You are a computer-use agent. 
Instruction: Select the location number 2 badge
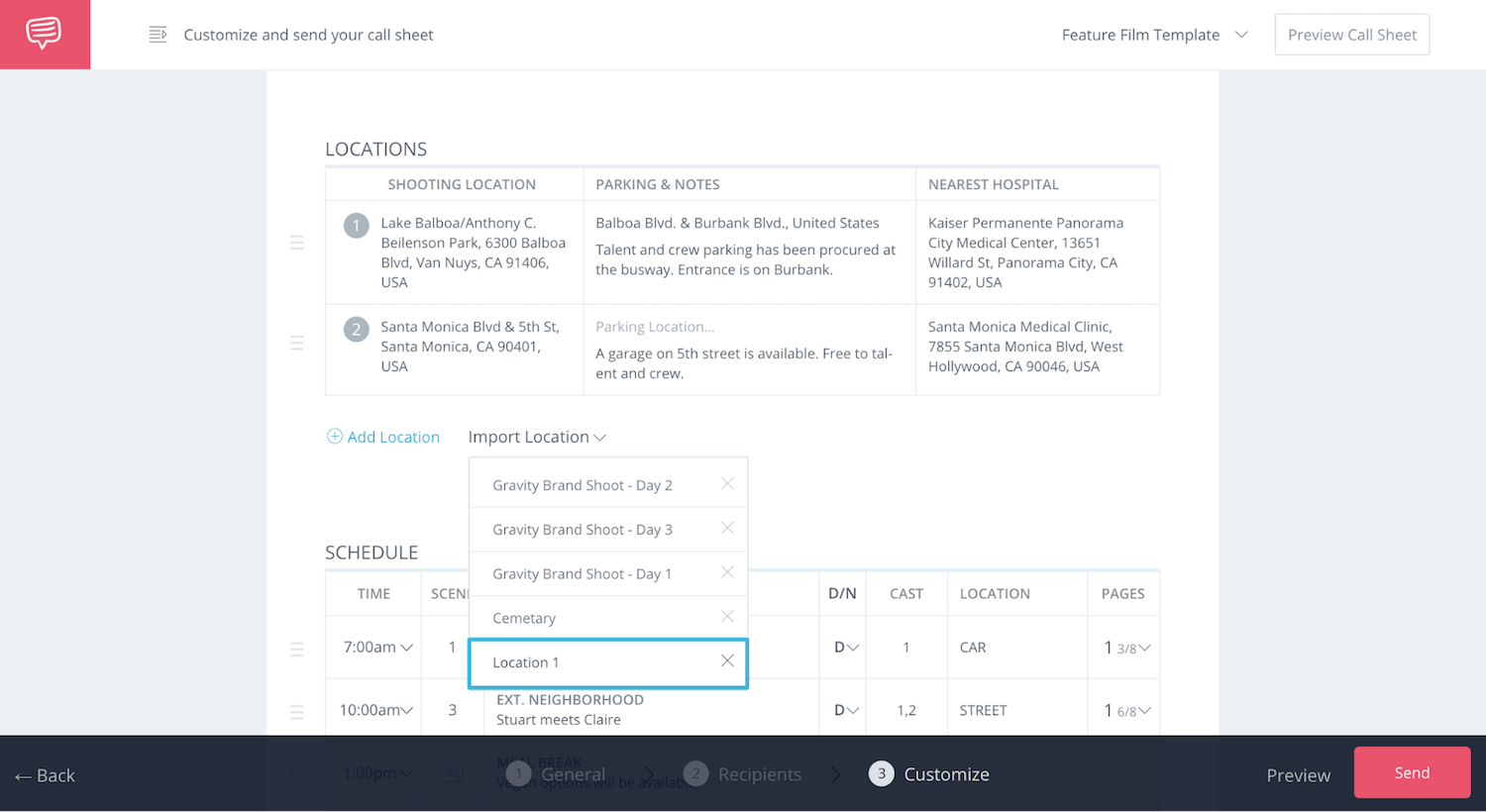pos(357,330)
